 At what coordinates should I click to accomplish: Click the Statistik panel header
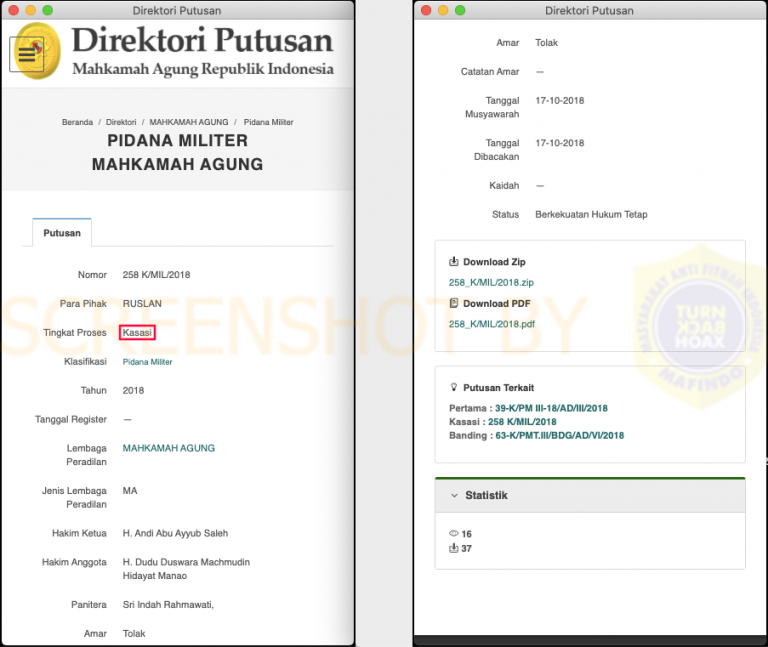click(590, 495)
